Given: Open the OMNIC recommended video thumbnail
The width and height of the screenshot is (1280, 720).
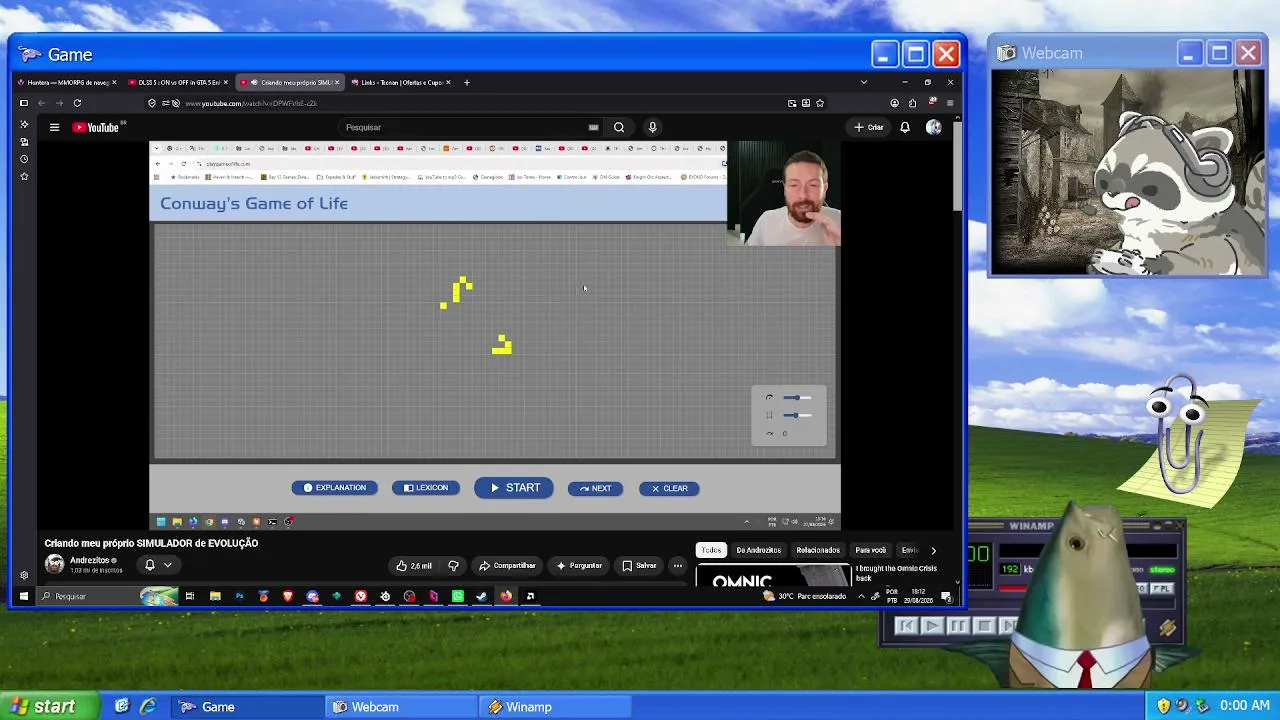Looking at the screenshot, I should [x=773, y=575].
